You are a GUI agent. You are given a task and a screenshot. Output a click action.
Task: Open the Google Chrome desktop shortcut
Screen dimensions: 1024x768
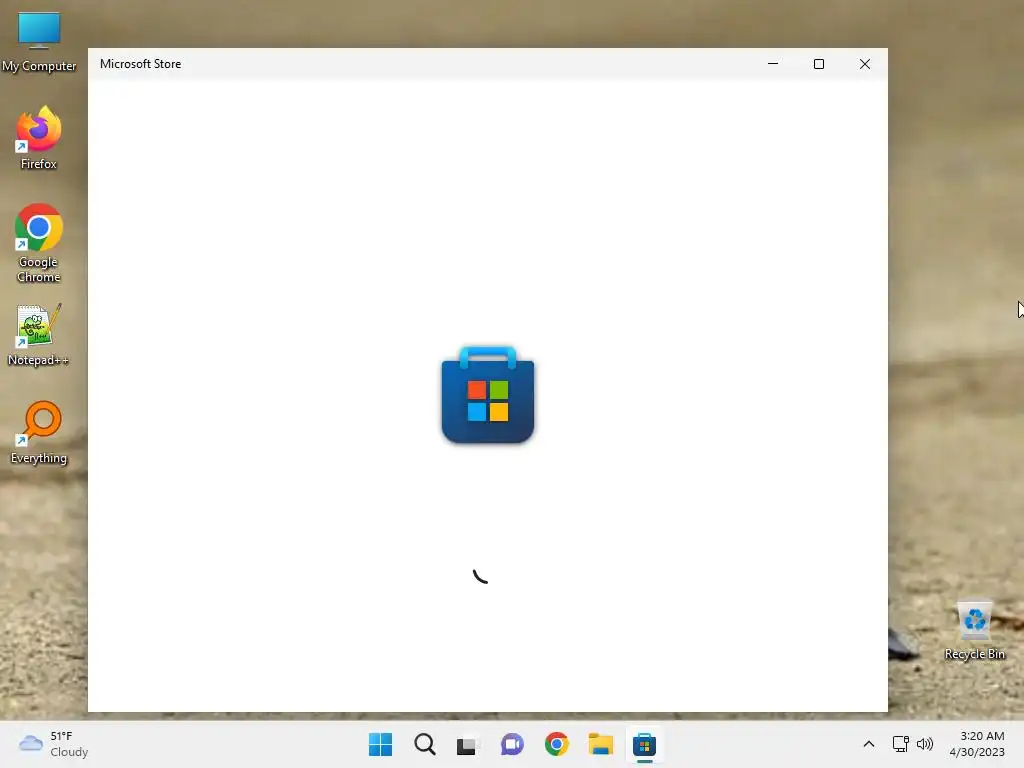39,243
